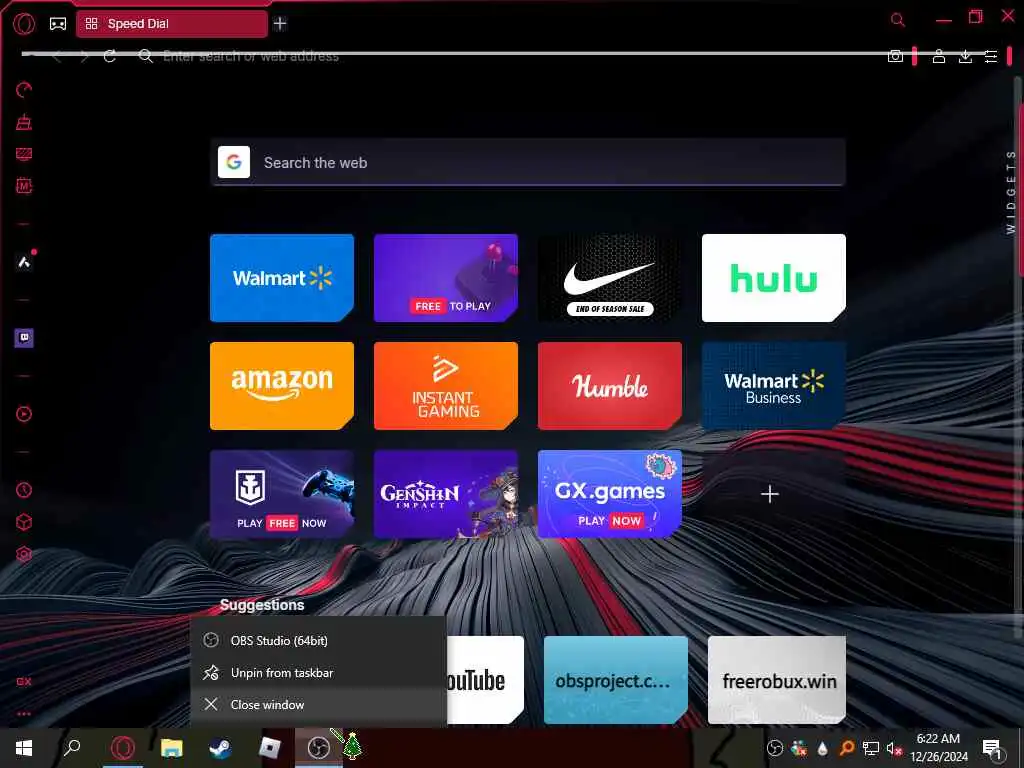Open the RAM limiter chip icon
The height and width of the screenshot is (768, 1024).
pos(24,185)
